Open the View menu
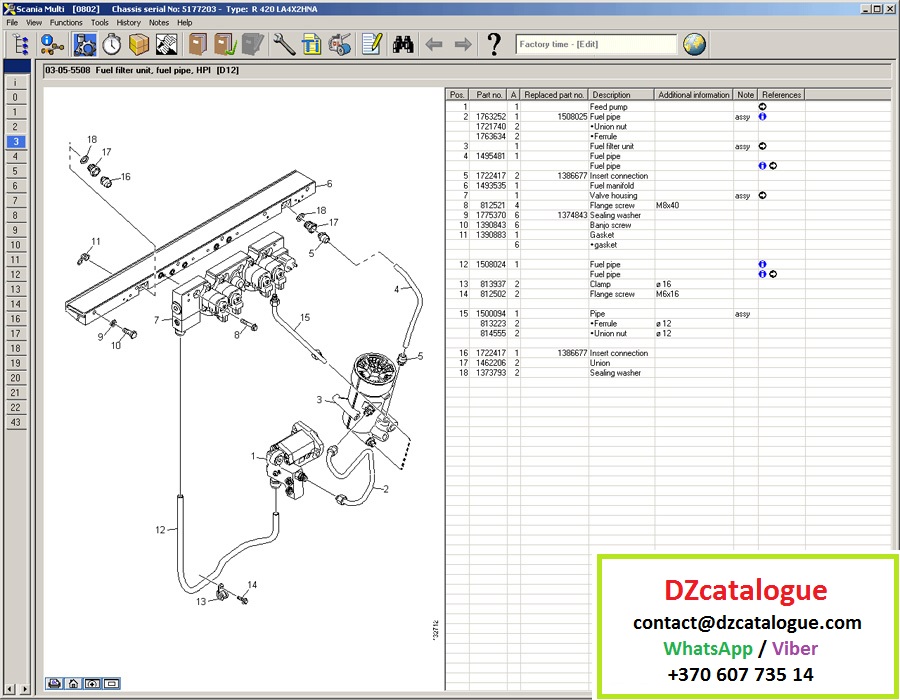Screen dimensions: 900x700 pyautogui.click(x=34, y=22)
